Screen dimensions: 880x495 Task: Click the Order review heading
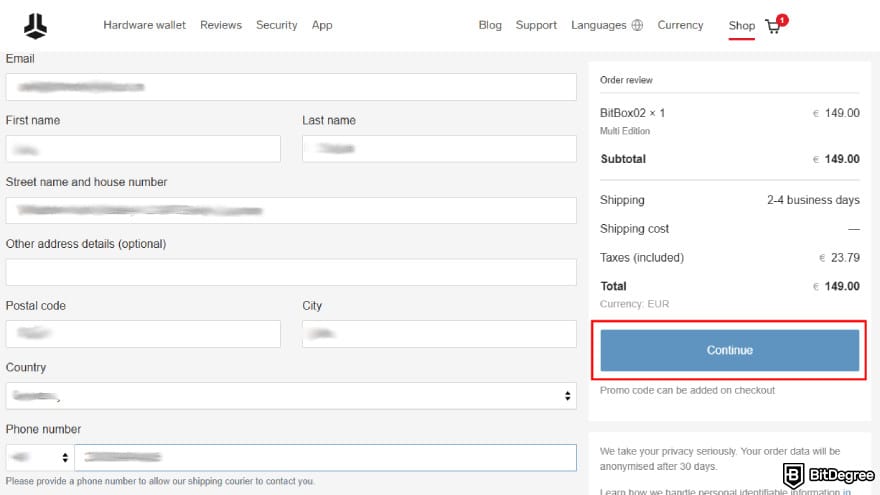(x=626, y=80)
